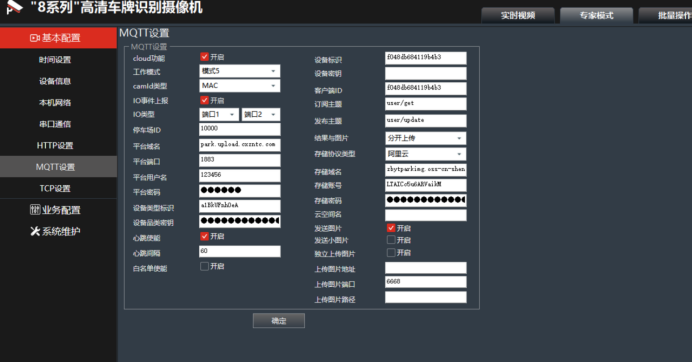
Task: Click the empty 设备密钥 input field
Action: coord(425,73)
